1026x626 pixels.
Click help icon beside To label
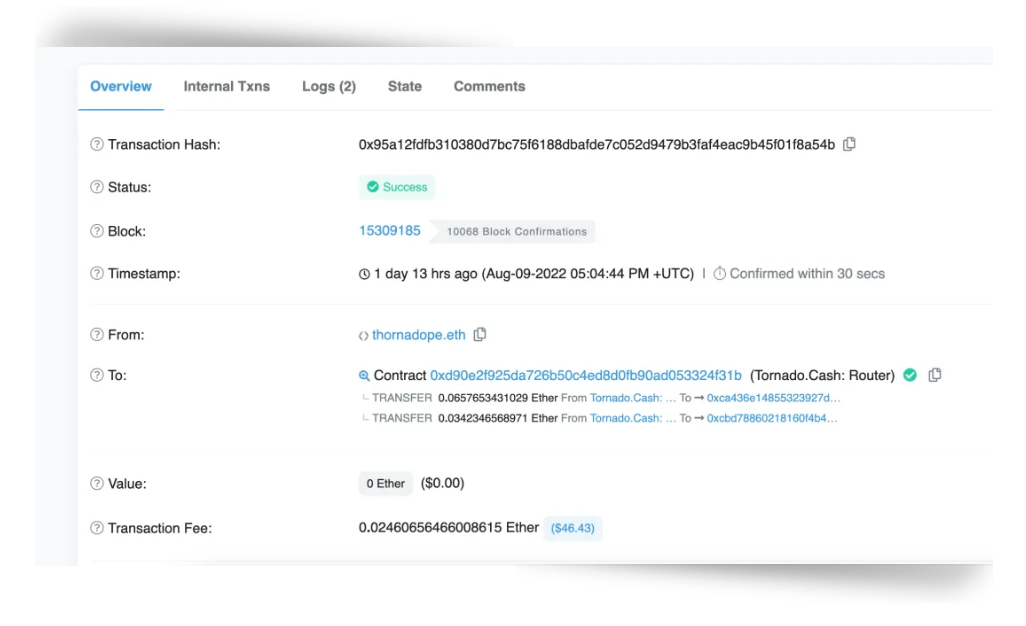coord(97,375)
